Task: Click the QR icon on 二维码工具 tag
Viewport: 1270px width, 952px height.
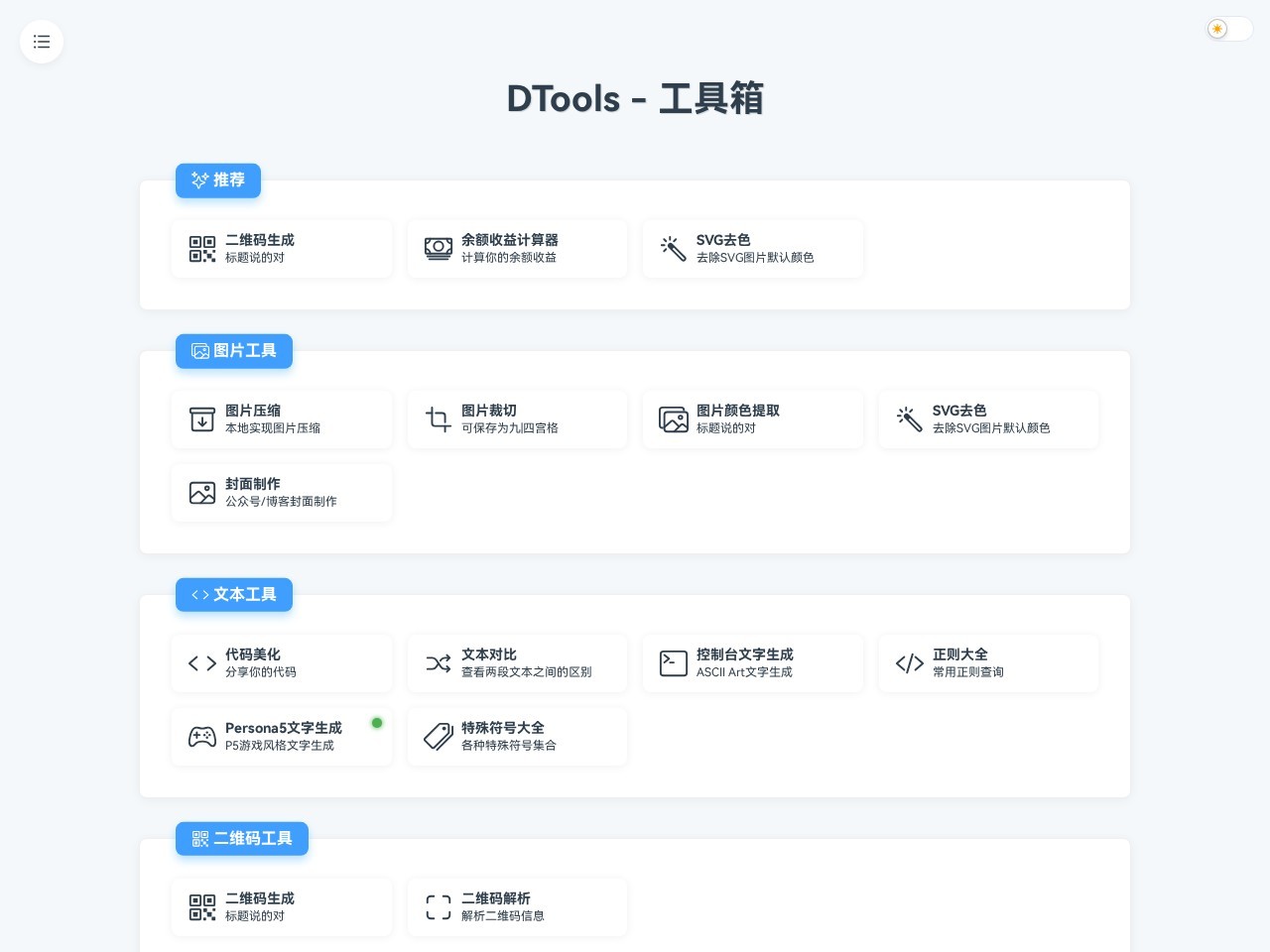Action: point(199,839)
